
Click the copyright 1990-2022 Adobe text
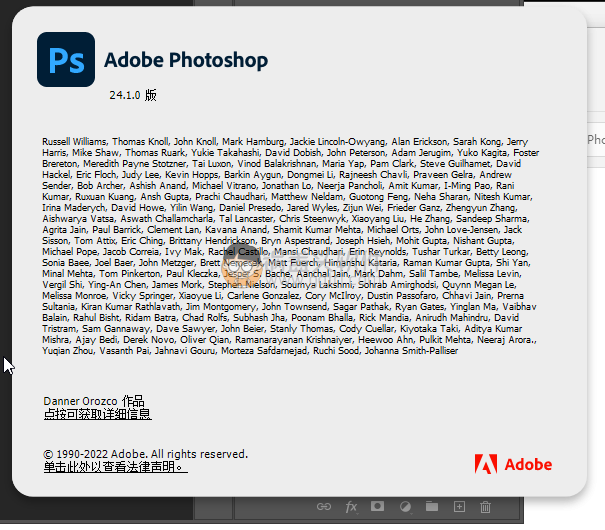point(145,454)
